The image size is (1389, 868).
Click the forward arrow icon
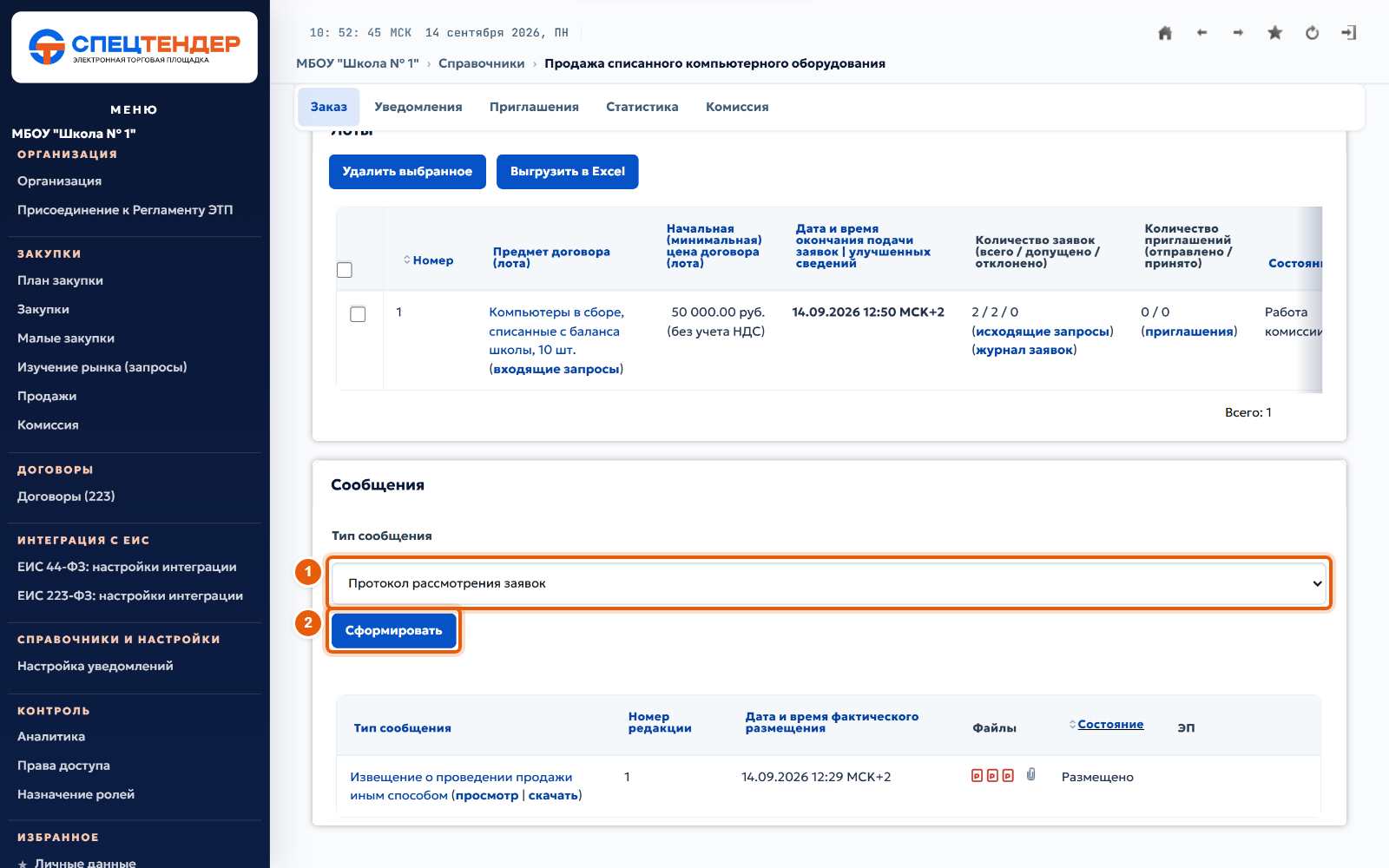[x=1238, y=33]
